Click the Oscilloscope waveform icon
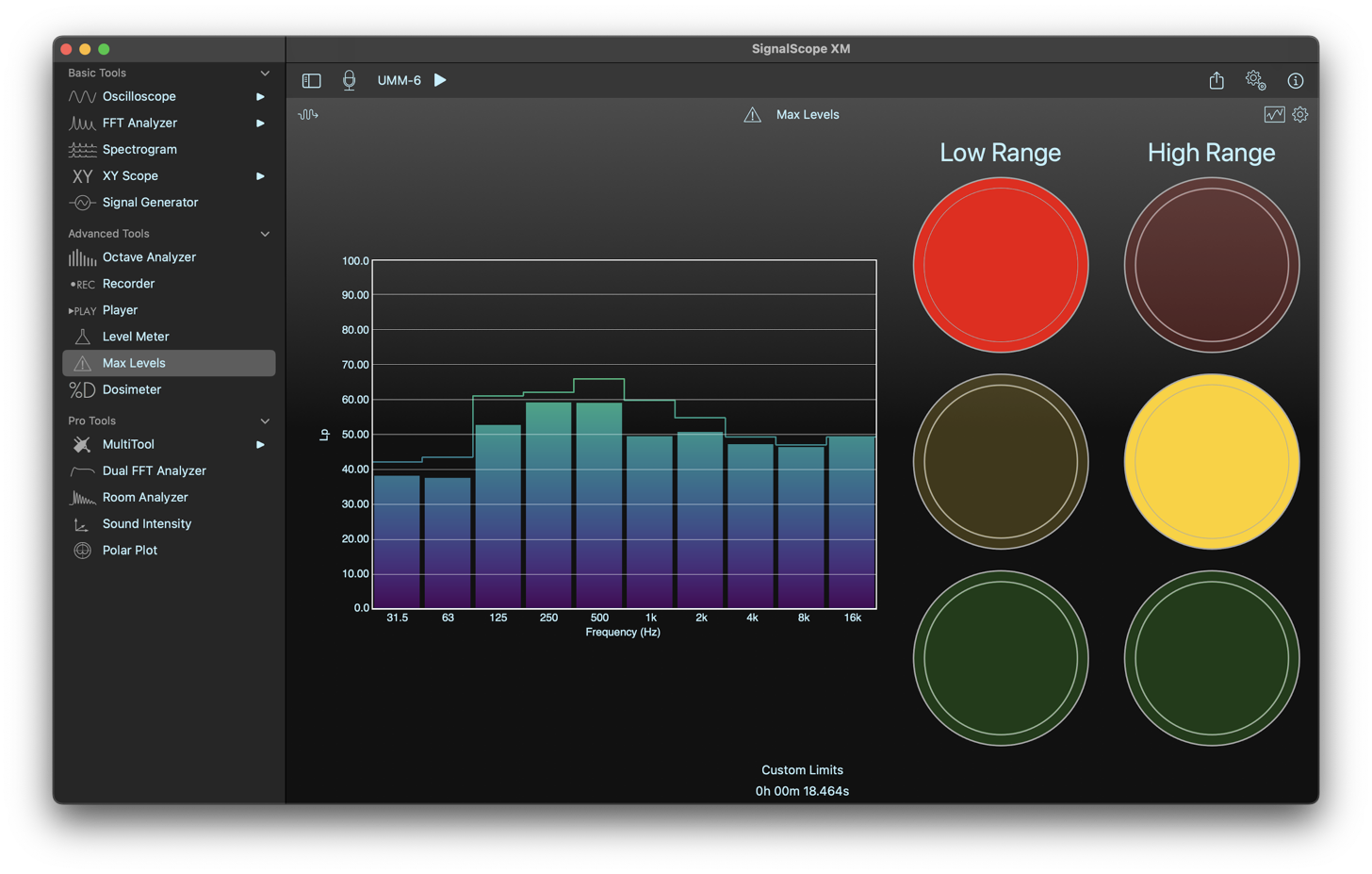The height and width of the screenshot is (874, 1372). coord(82,97)
